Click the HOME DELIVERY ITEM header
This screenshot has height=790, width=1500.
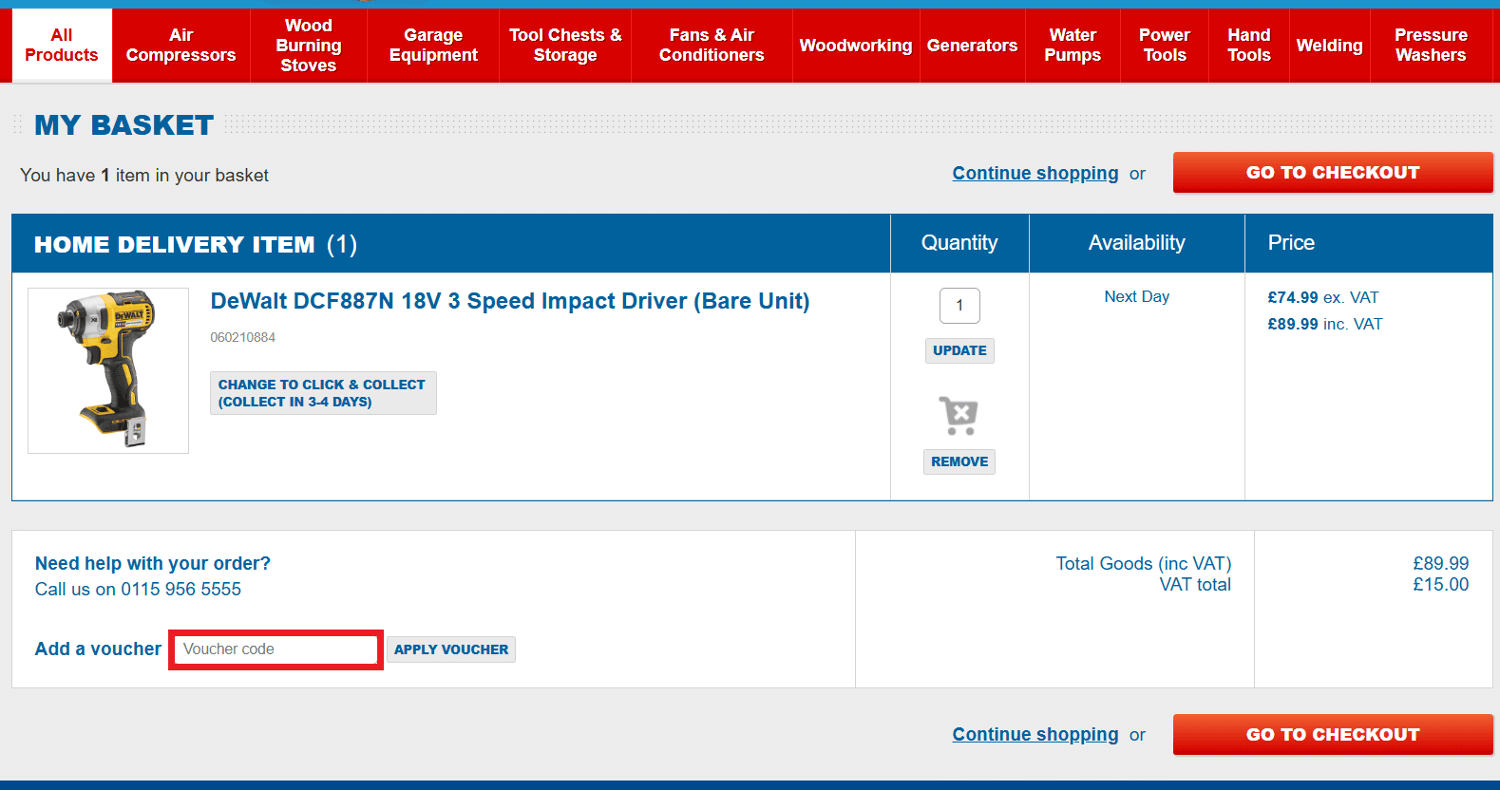point(174,244)
